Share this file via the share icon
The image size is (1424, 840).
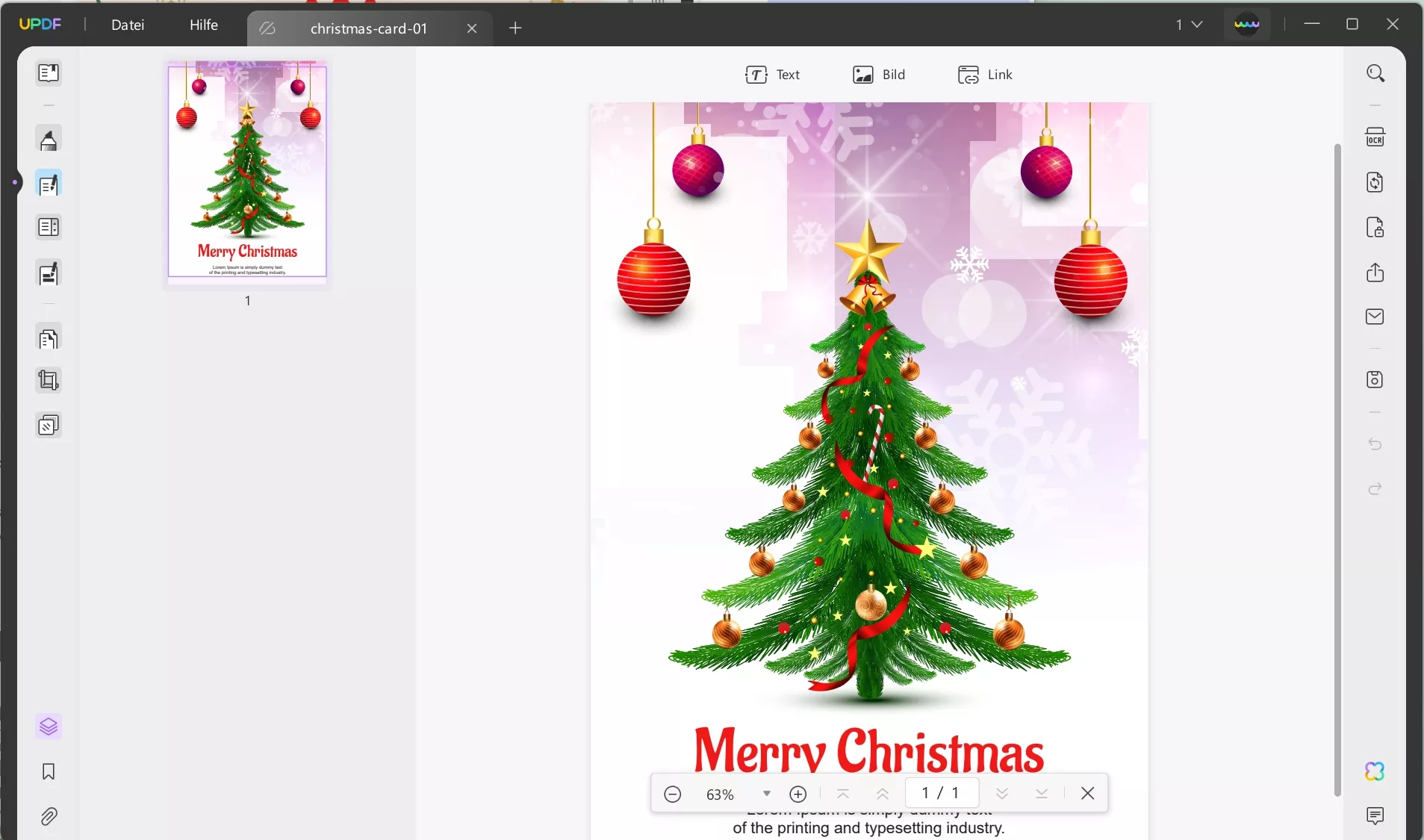(1375, 273)
